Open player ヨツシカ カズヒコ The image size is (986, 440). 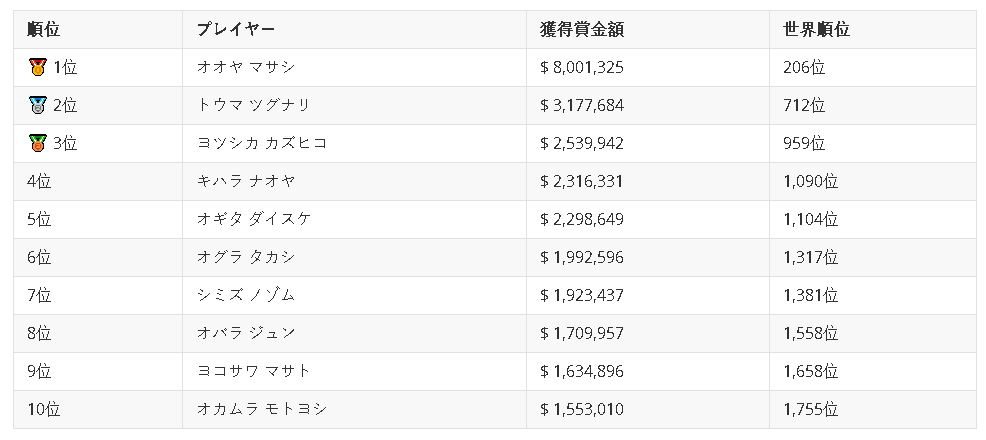pos(262,144)
